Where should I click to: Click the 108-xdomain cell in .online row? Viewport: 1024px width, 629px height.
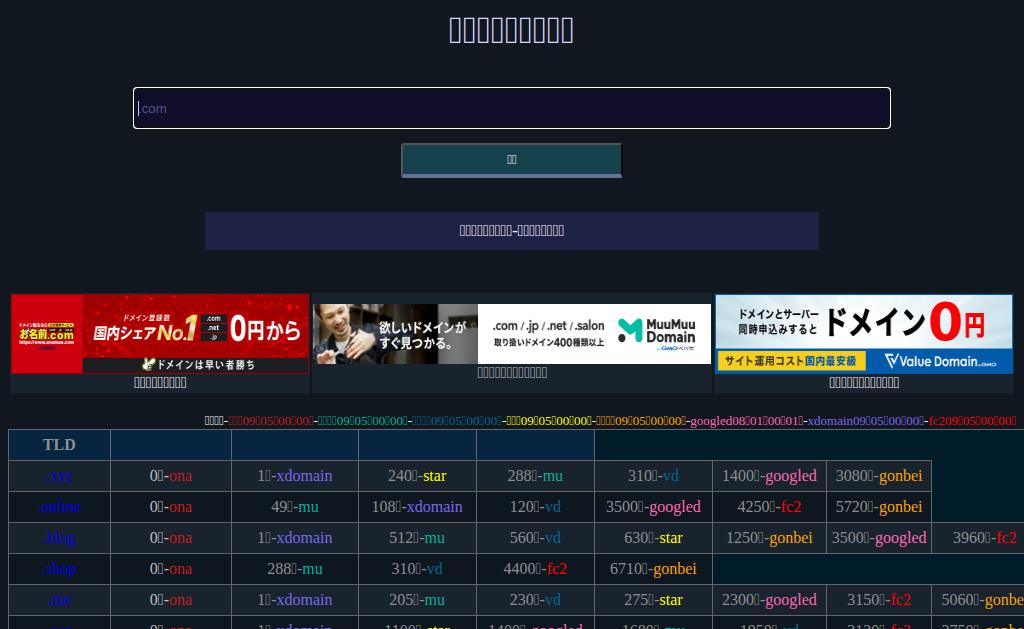[417, 507]
